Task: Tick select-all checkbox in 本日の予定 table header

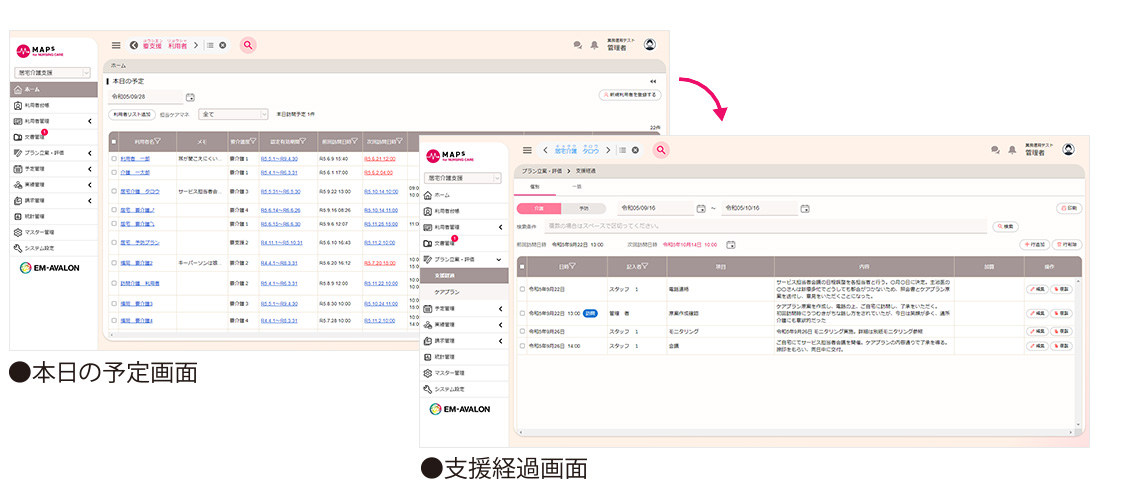Action: coord(114,142)
